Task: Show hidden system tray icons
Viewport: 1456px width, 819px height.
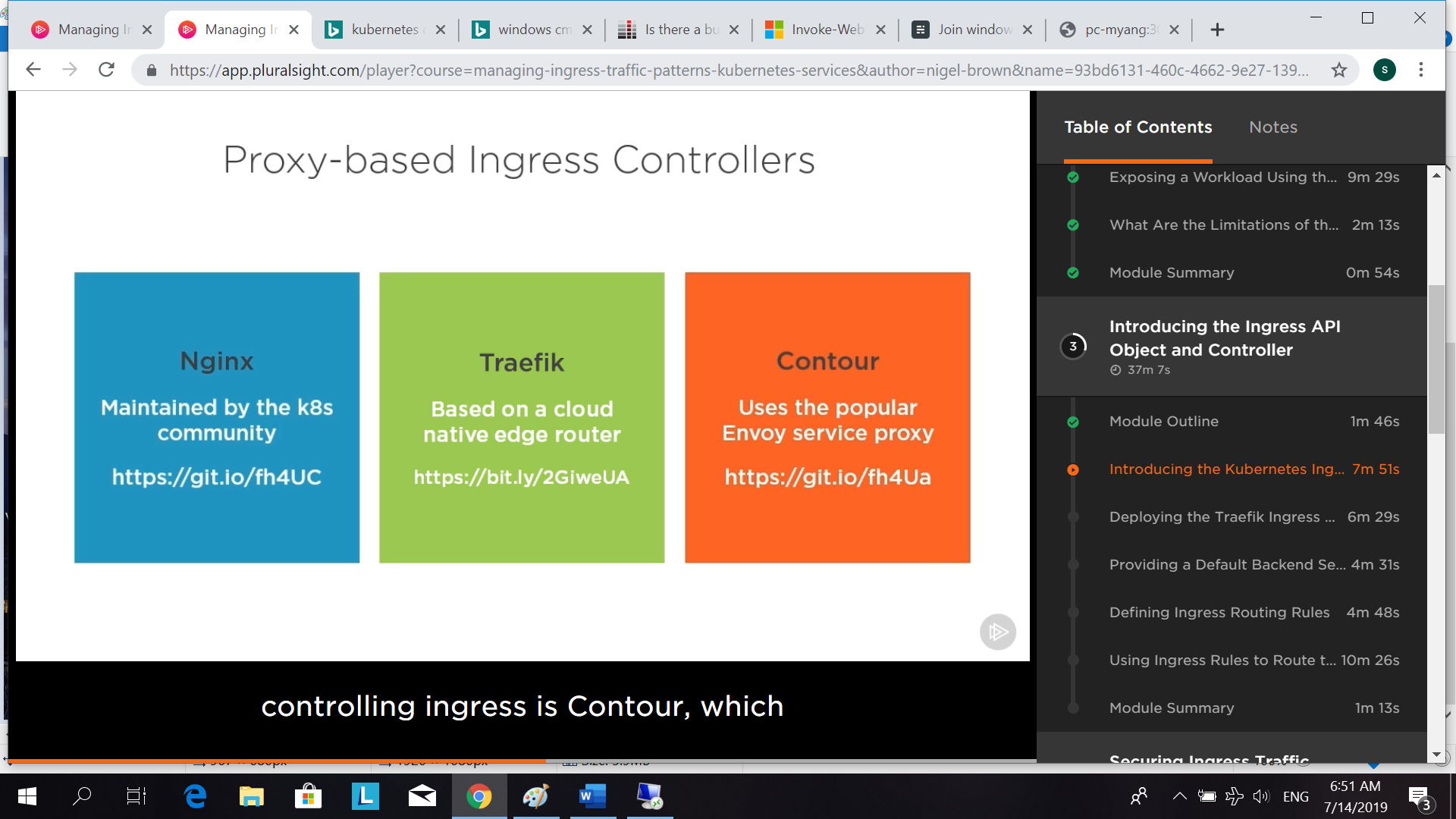Action: tap(1179, 796)
